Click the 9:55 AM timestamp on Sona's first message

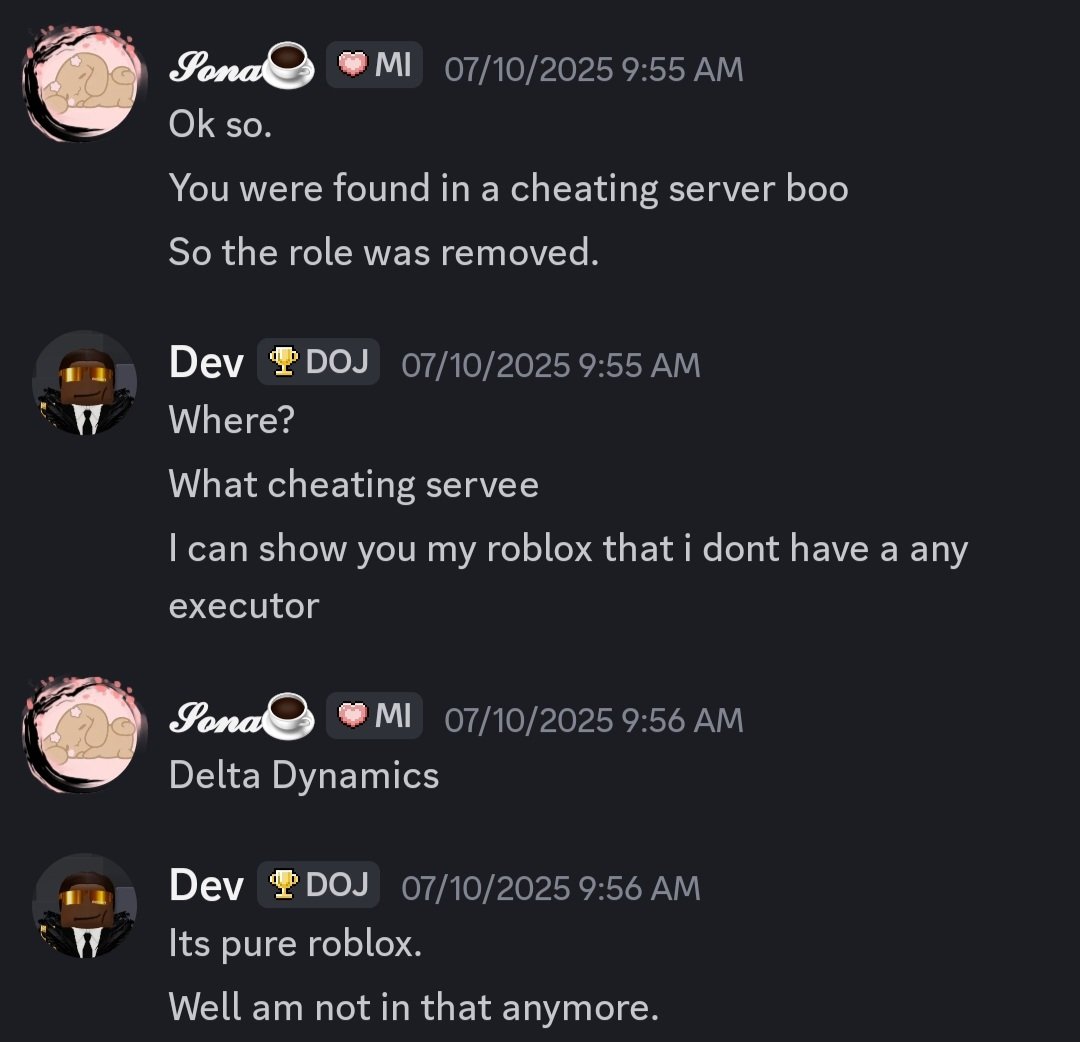[593, 69]
